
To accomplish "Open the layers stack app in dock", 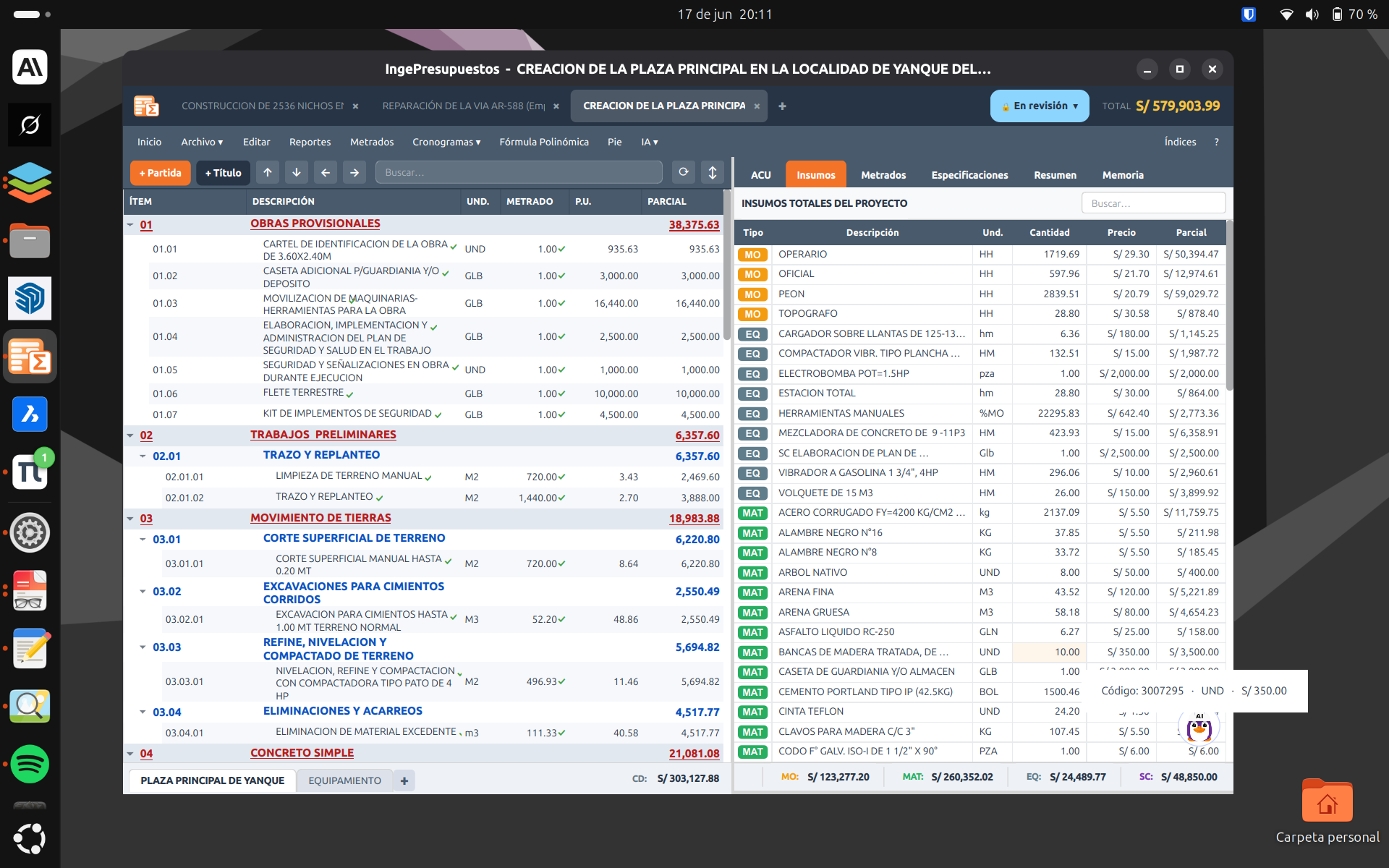I will (x=30, y=182).
